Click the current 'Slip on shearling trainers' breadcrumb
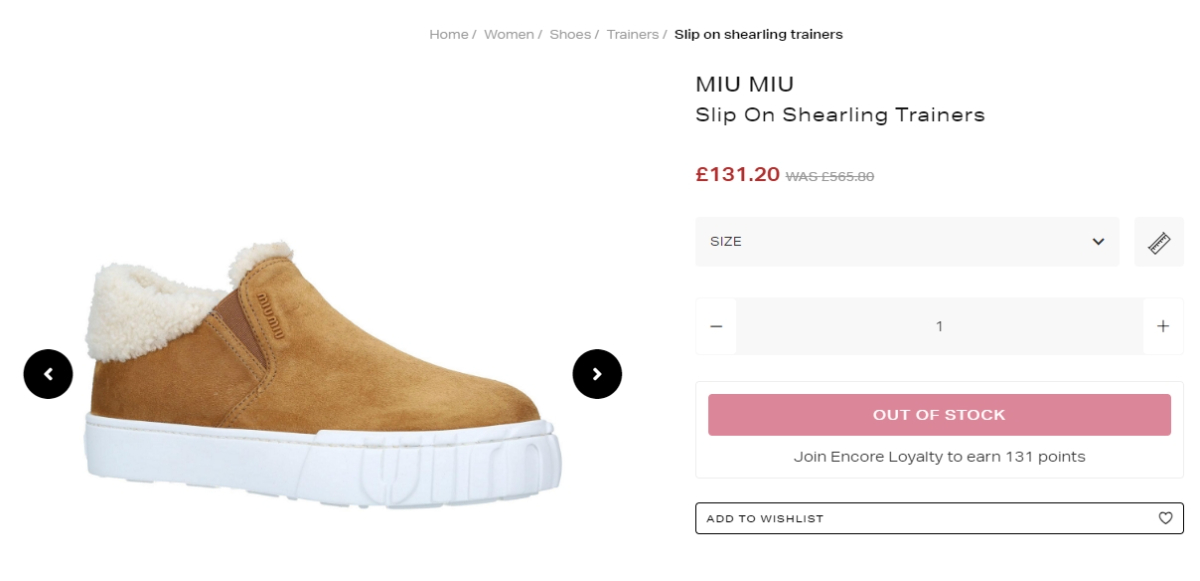Image resolution: width=1200 pixels, height=581 pixels. tap(758, 35)
